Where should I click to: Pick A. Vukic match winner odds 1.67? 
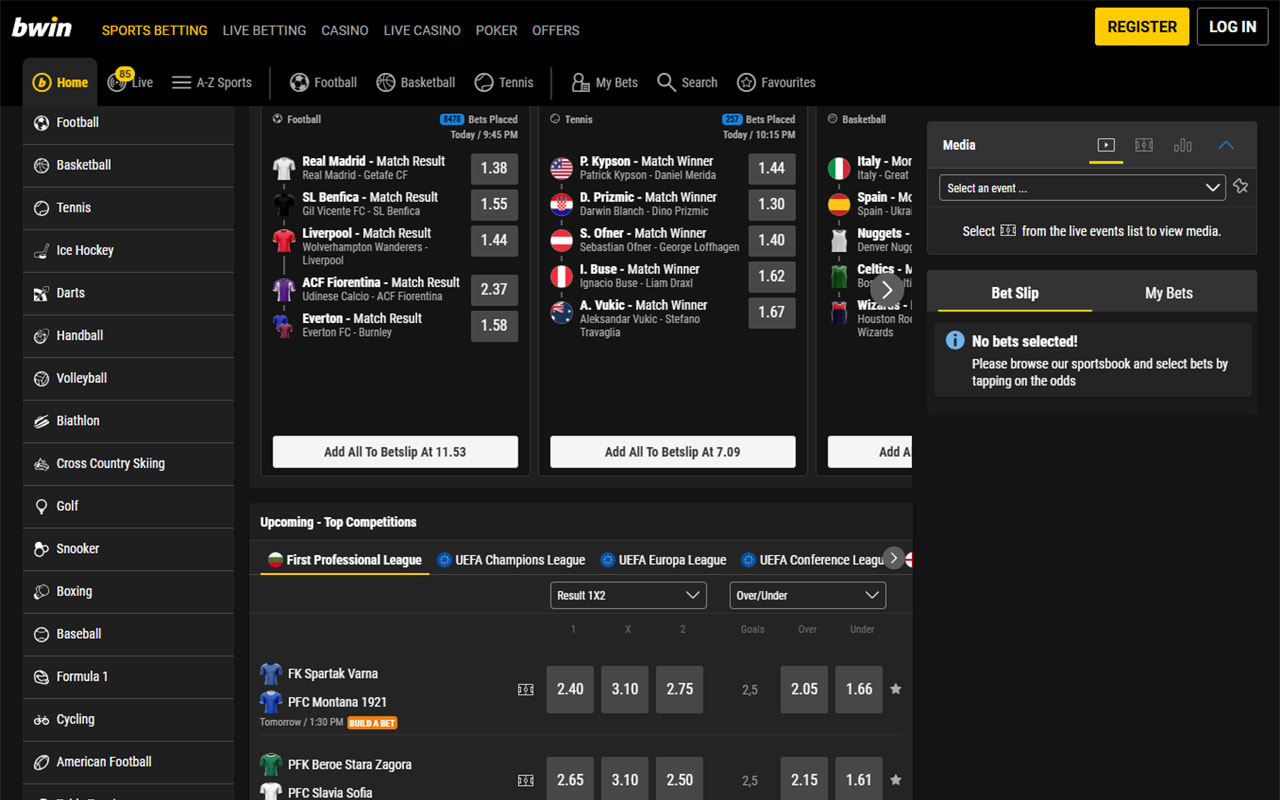[772, 313]
